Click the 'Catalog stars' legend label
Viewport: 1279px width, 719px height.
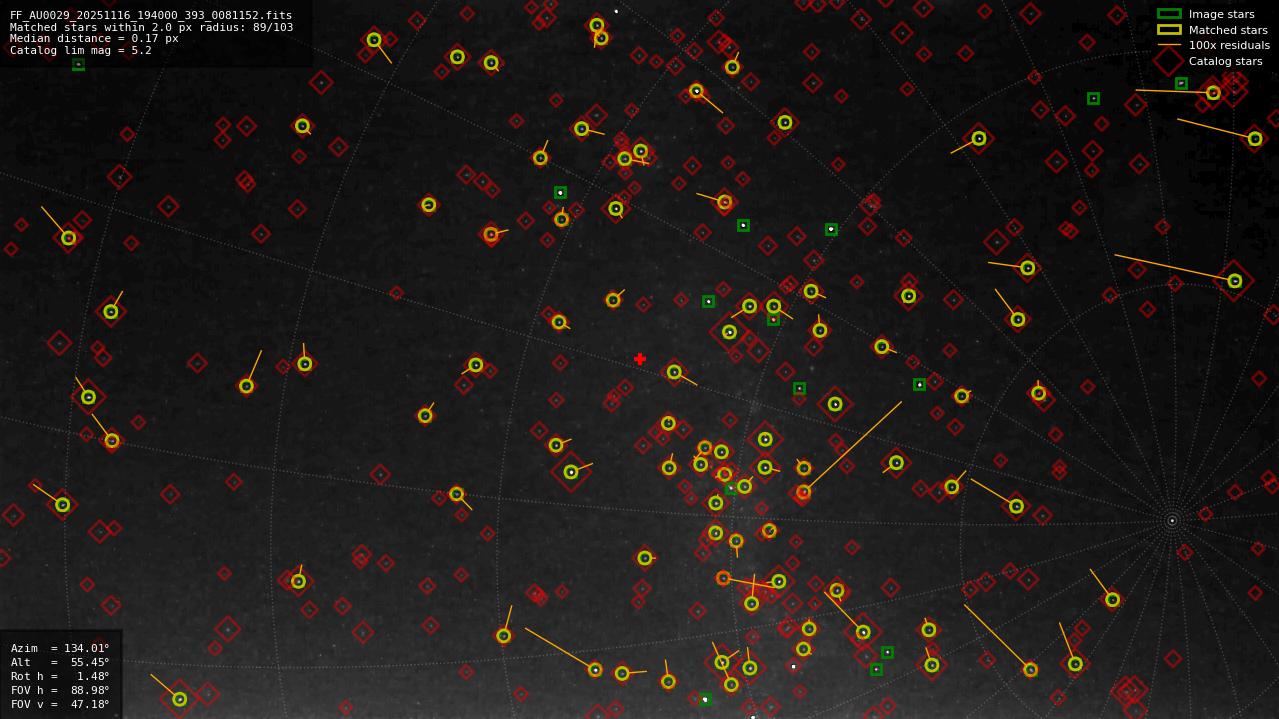coord(1225,61)
